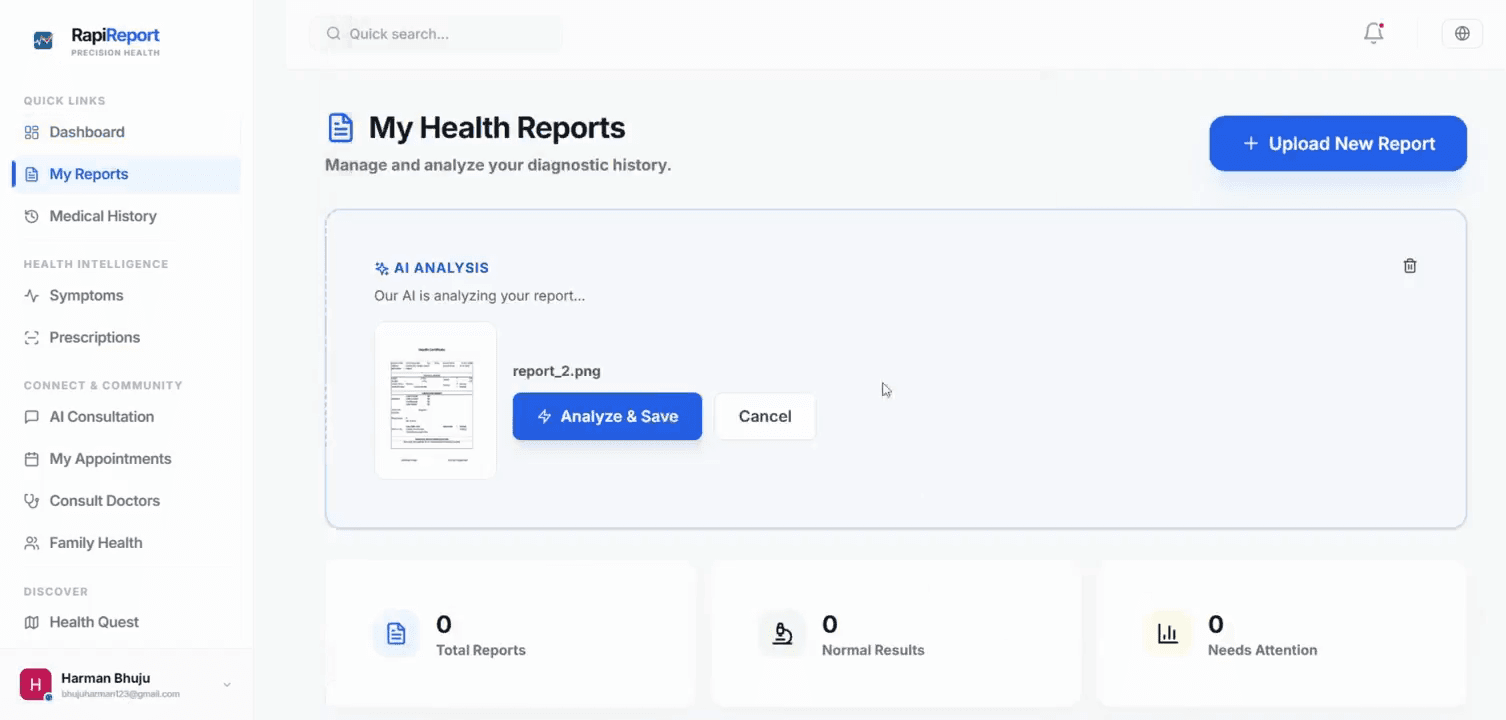Click the Health Quest map icon
The height and width of the screenshot is (720, 1506).
pos(31,622)
